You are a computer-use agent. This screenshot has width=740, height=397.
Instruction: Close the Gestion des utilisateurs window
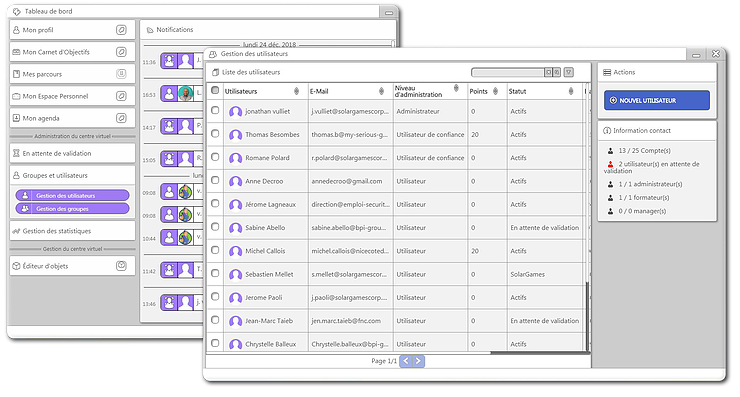coord(716,54)
